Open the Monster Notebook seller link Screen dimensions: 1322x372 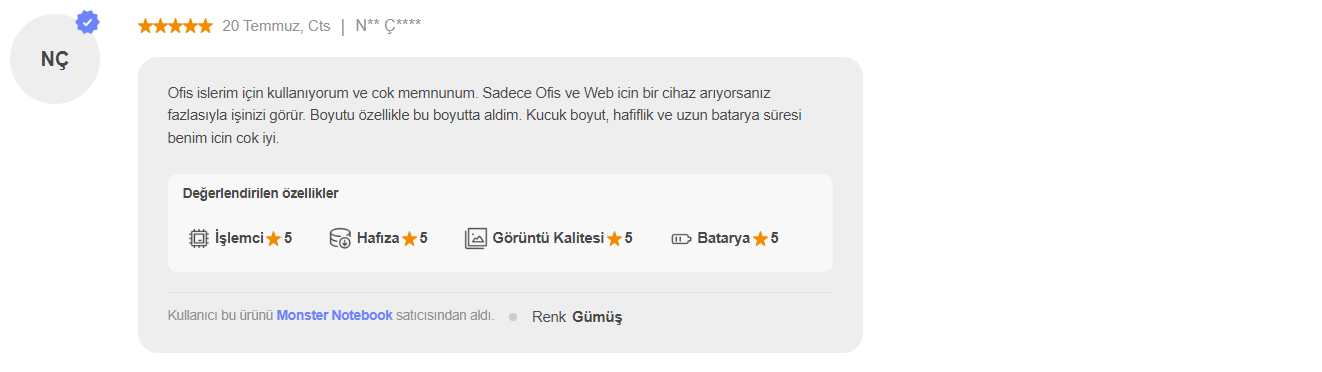coord(334,315)
